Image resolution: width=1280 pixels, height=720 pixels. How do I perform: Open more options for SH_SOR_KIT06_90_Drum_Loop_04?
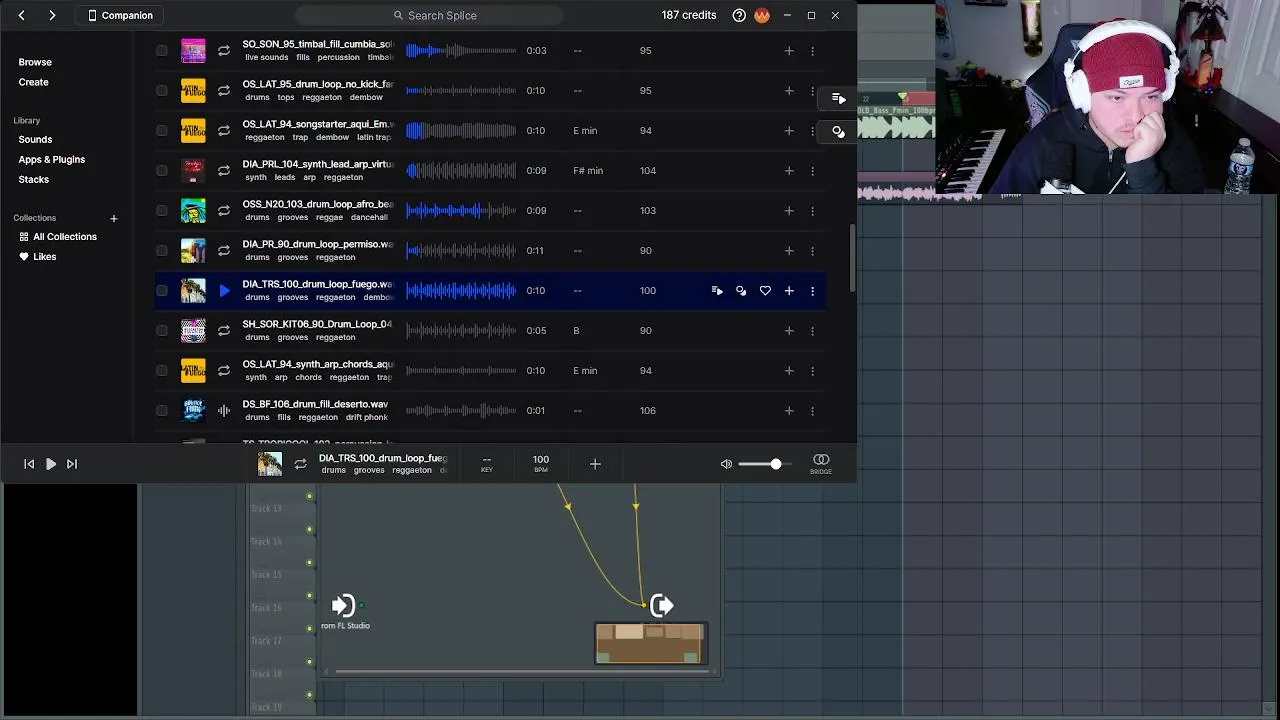point(812,331)
